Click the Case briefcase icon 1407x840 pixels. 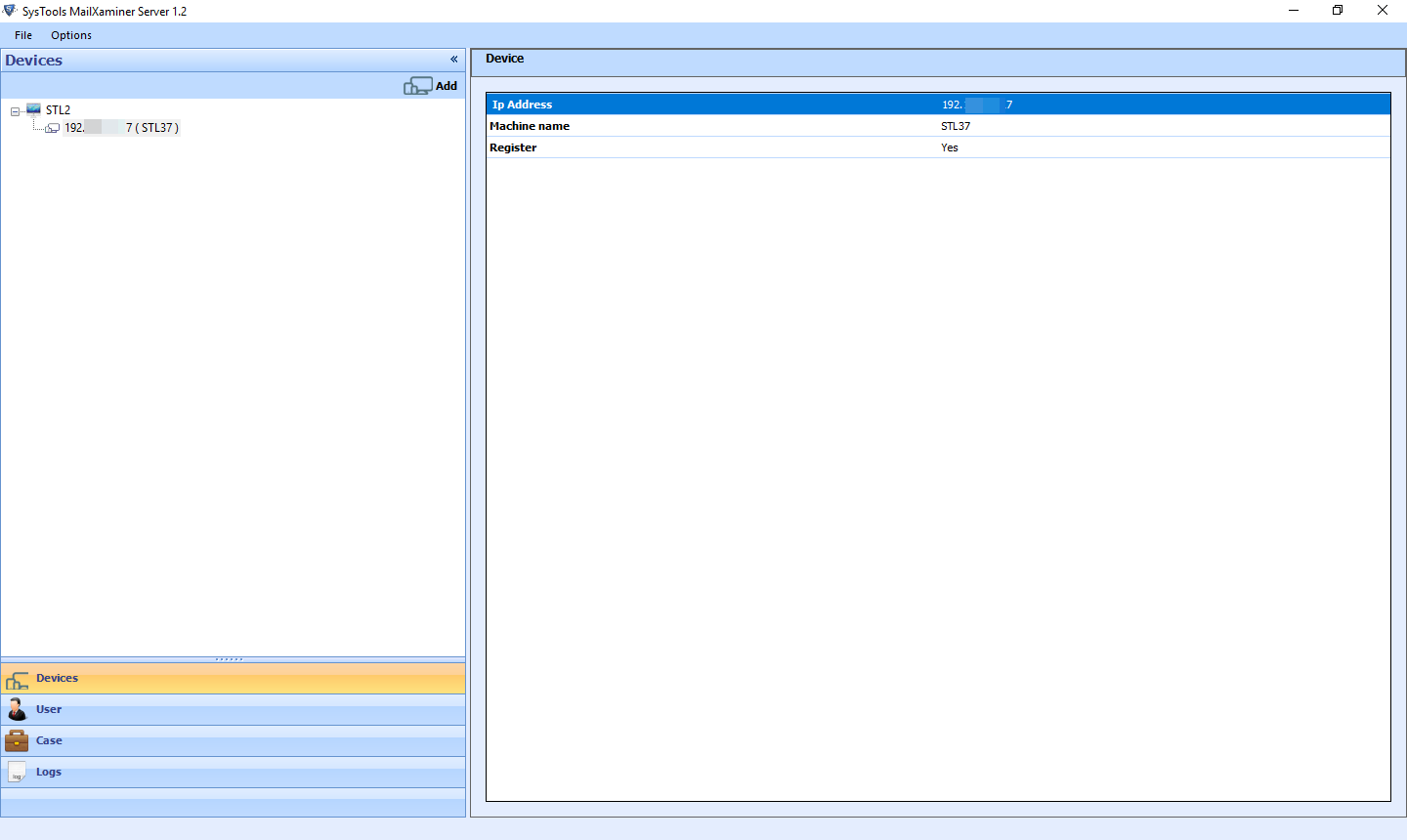coord(17,741)
